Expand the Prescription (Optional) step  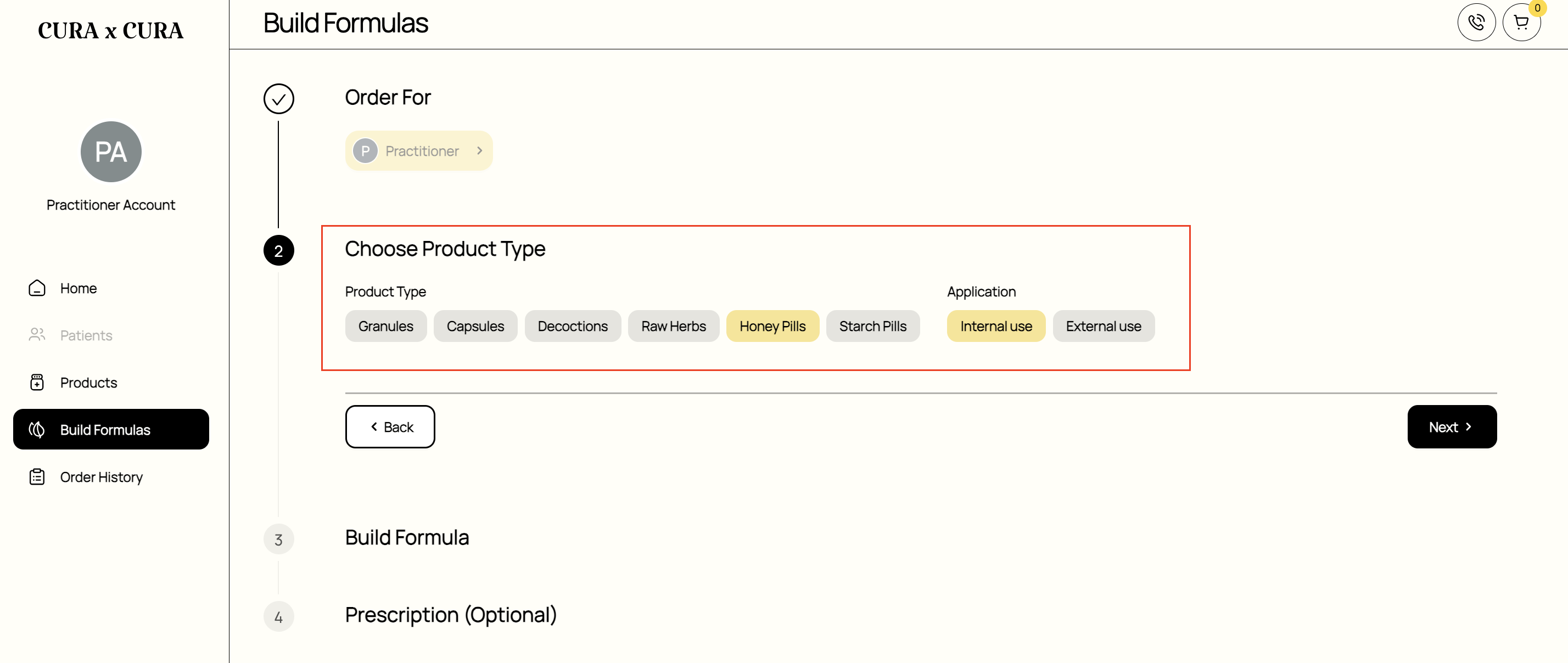click(451, 615)
